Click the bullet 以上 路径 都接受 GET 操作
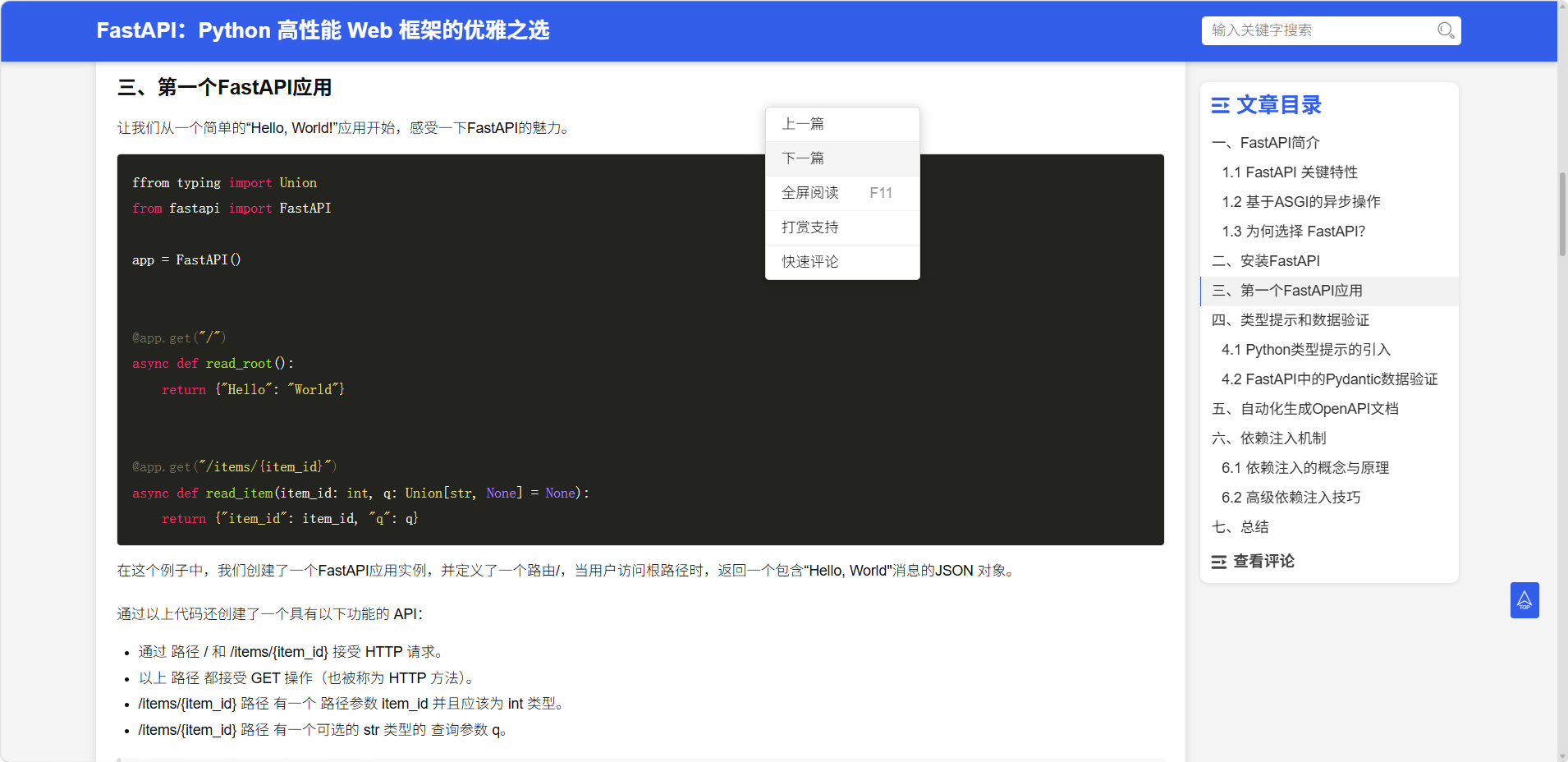The height and width of the screenshot is (762, 1568). [x=307, y=678]
